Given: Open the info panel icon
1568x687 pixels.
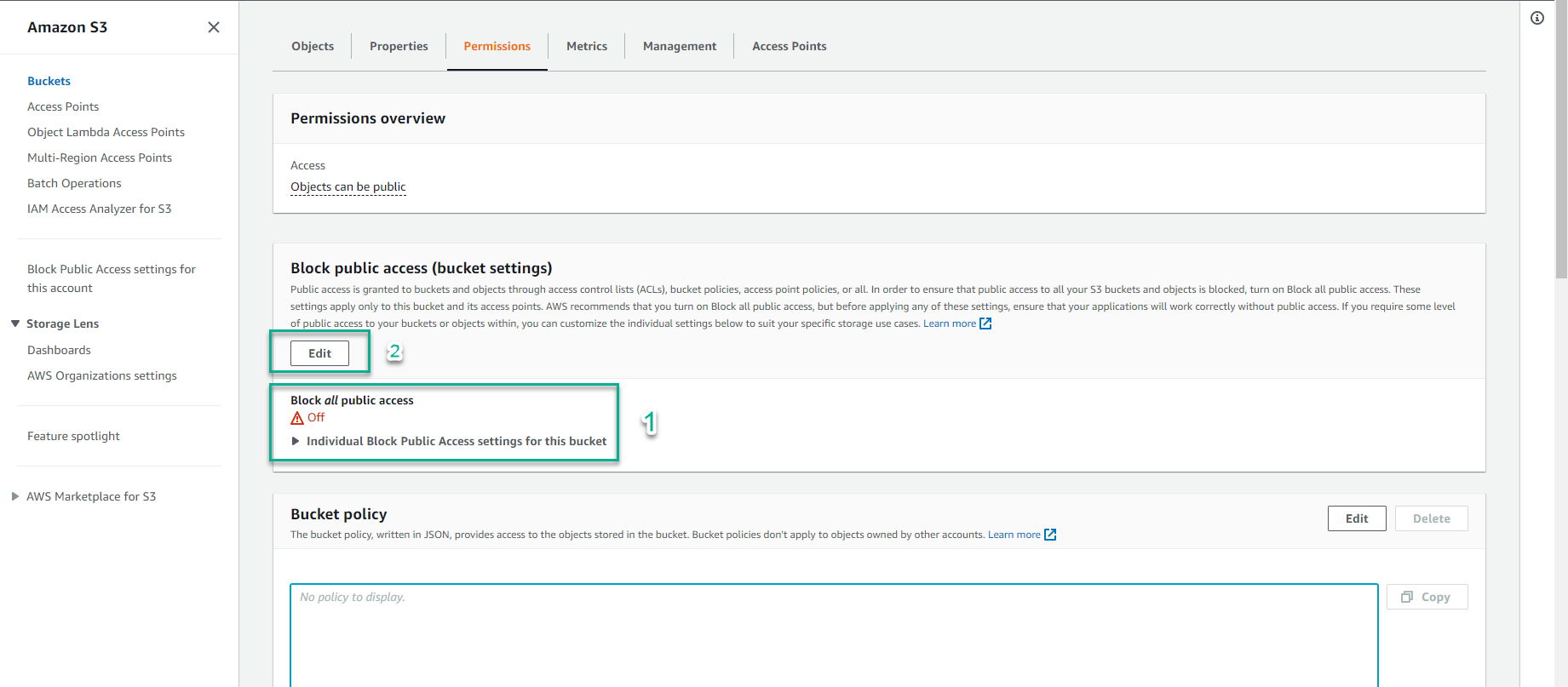Looking at the screenshot, I should coord(1537,18).
